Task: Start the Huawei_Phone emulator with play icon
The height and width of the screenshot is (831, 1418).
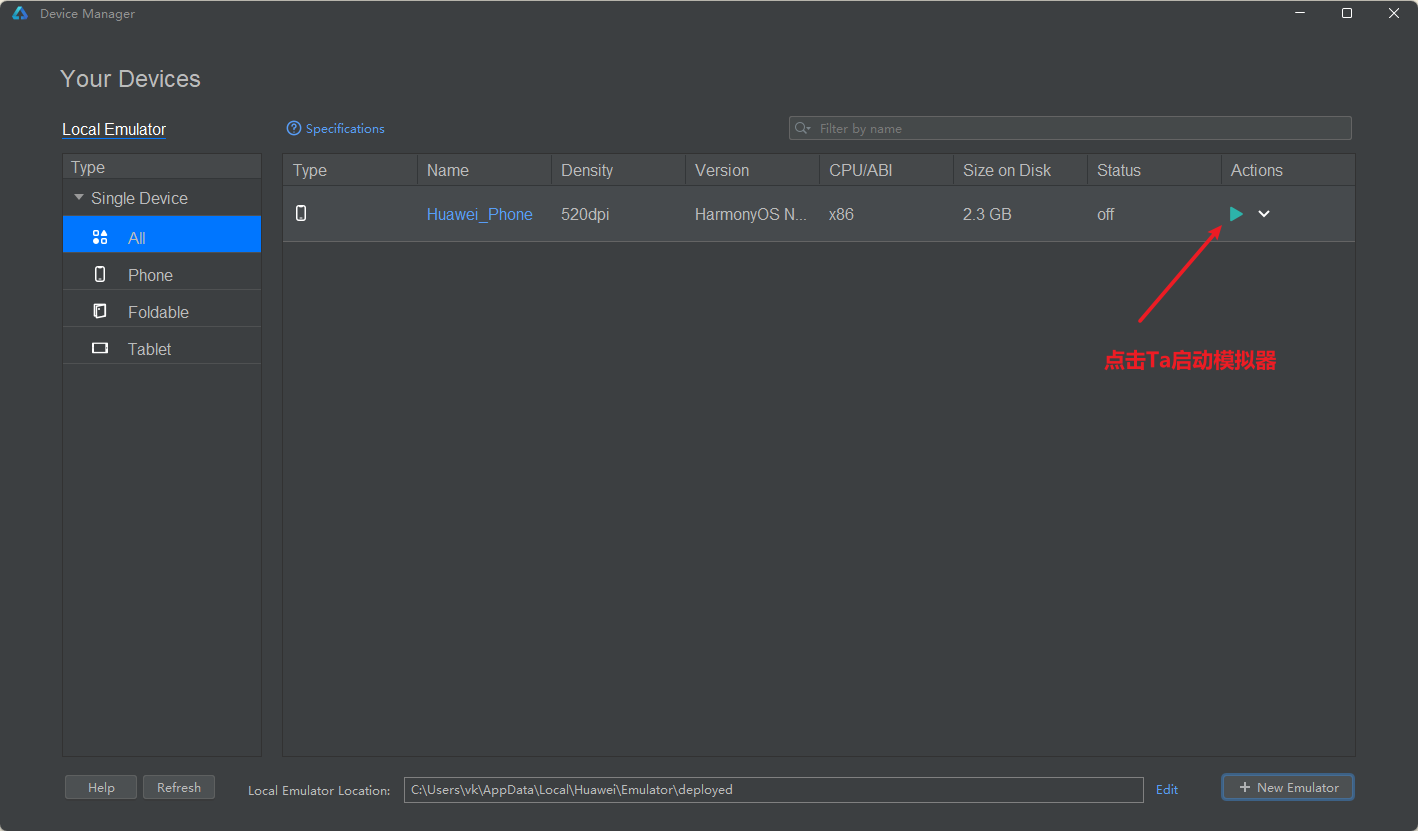Action: 1236,214
